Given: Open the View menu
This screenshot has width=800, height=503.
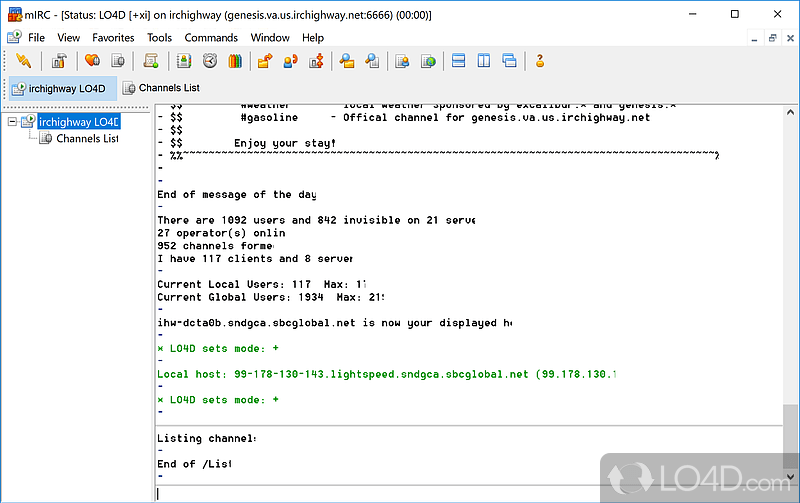Looking at the screenshot, I should pos(68,38).
